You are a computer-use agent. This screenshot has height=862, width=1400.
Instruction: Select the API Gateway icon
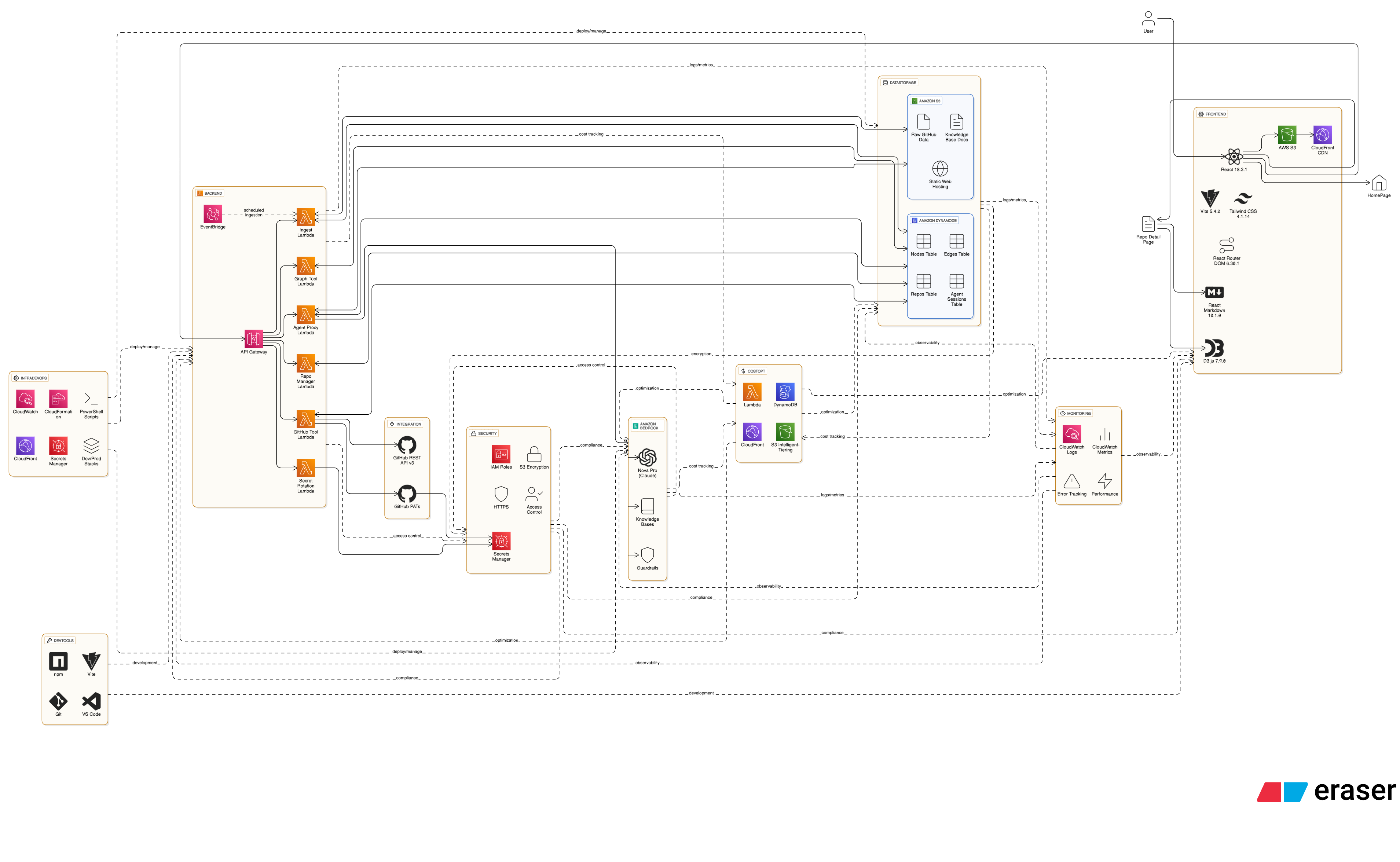[254, 339]
